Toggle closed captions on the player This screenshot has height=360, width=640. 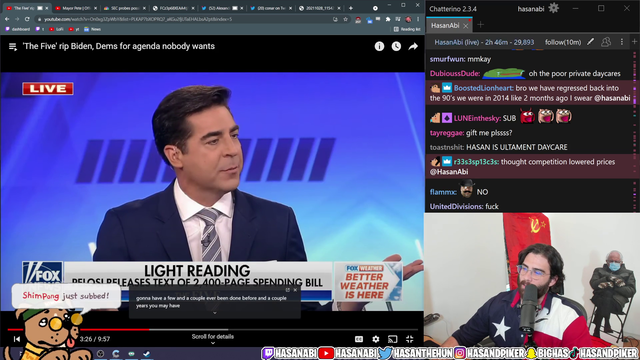click(359, 339)
